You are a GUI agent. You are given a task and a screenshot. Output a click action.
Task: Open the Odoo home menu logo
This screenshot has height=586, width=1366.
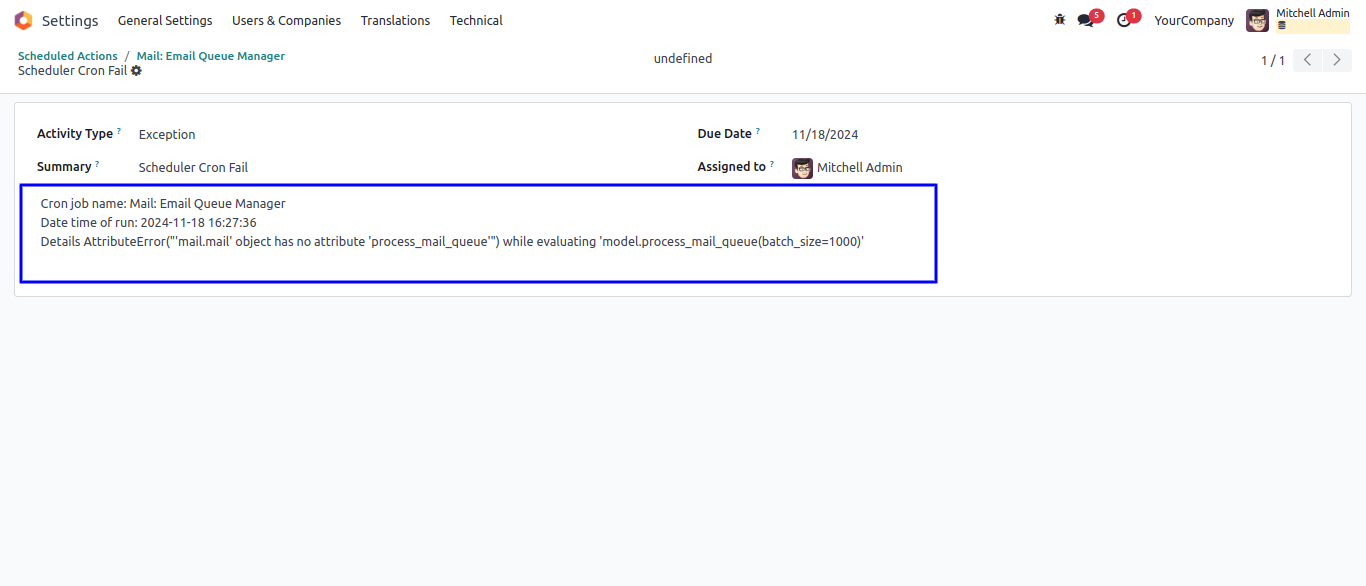23,20
